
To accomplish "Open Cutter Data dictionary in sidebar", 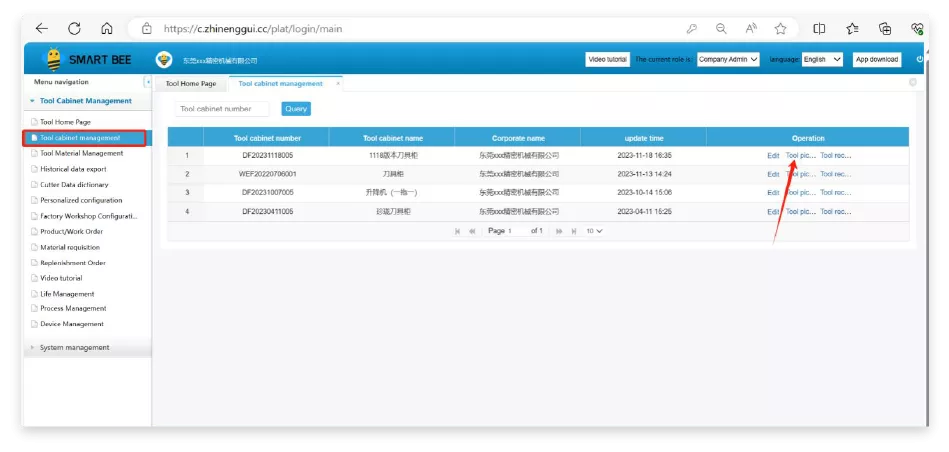I will coord(74,185).
